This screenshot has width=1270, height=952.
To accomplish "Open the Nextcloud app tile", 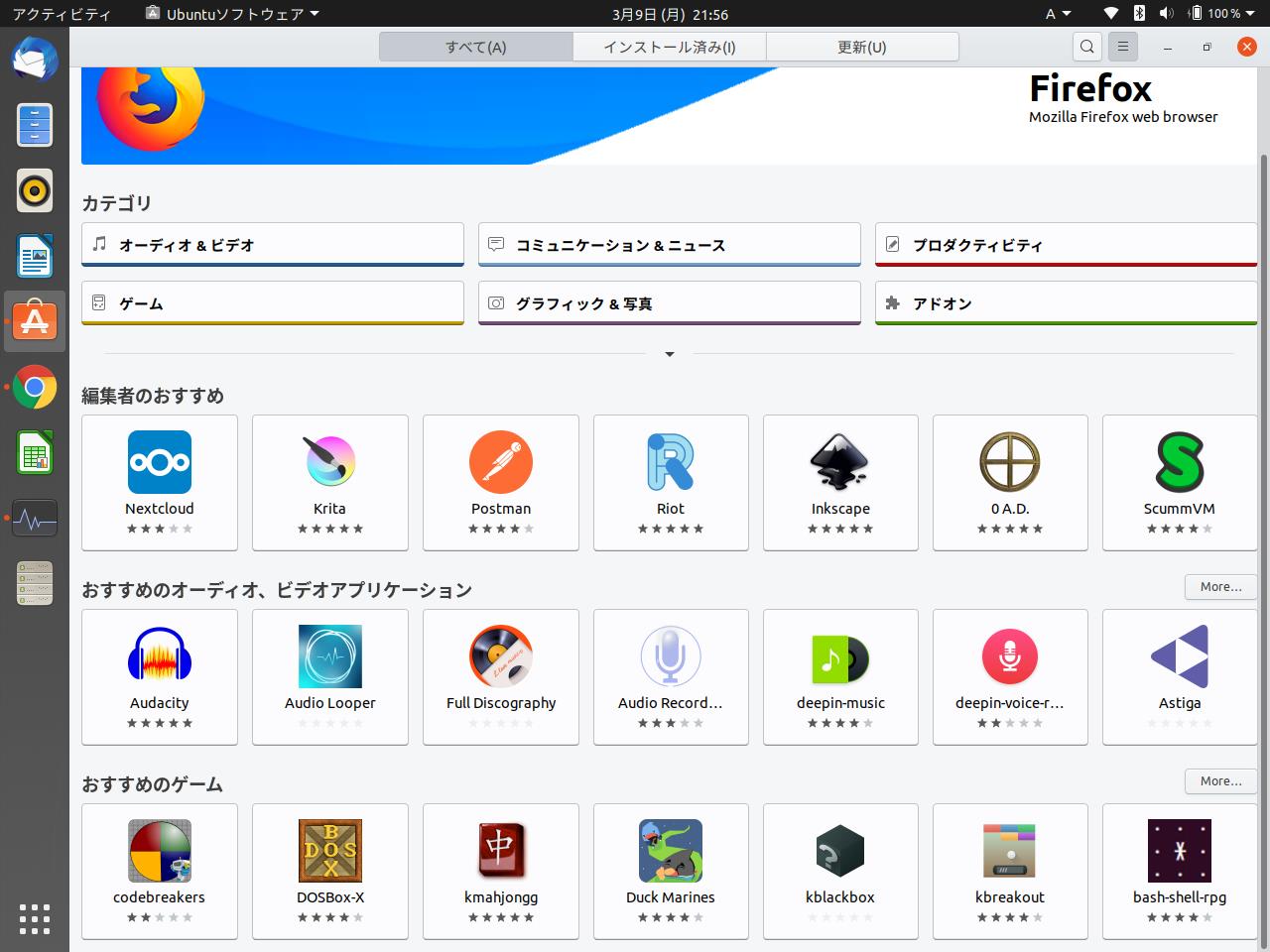I will click(x=160, y=483).
